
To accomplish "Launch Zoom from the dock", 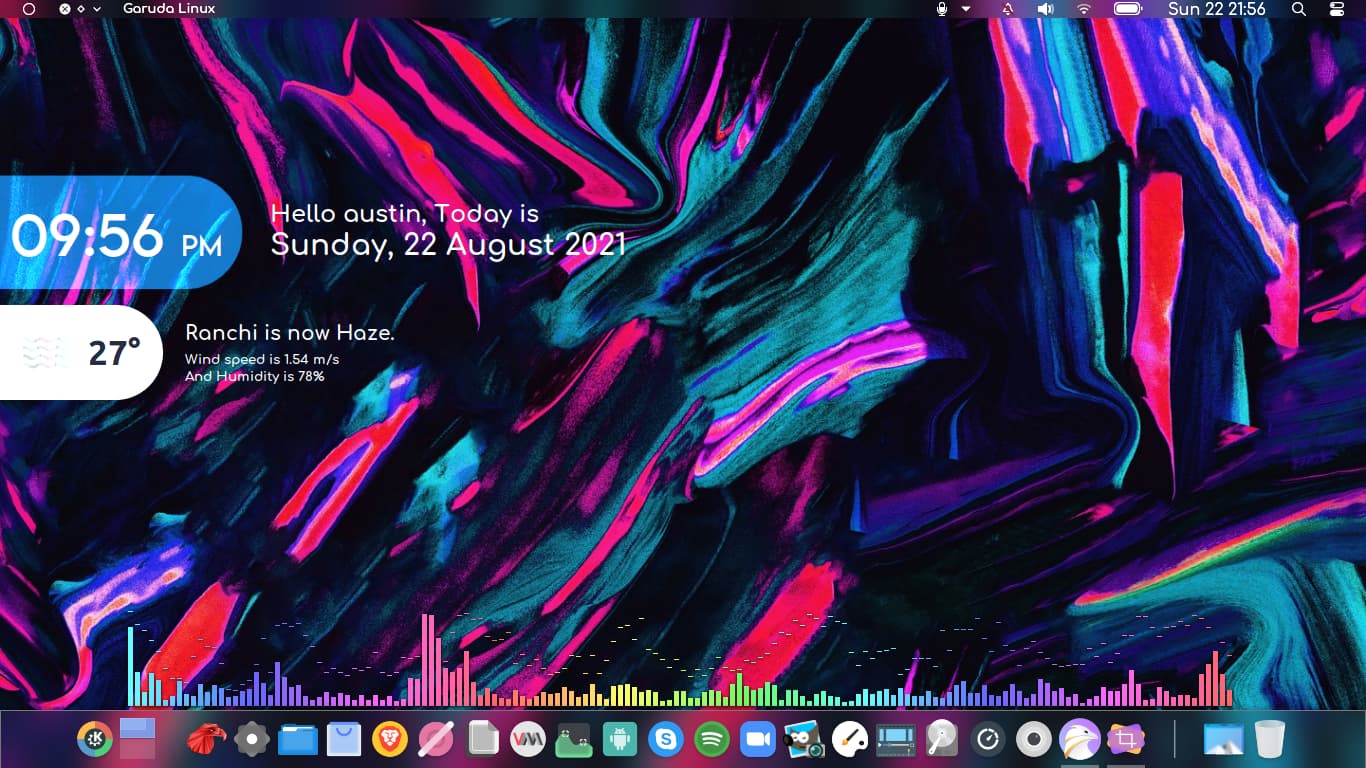I will [x=758, y=740].
